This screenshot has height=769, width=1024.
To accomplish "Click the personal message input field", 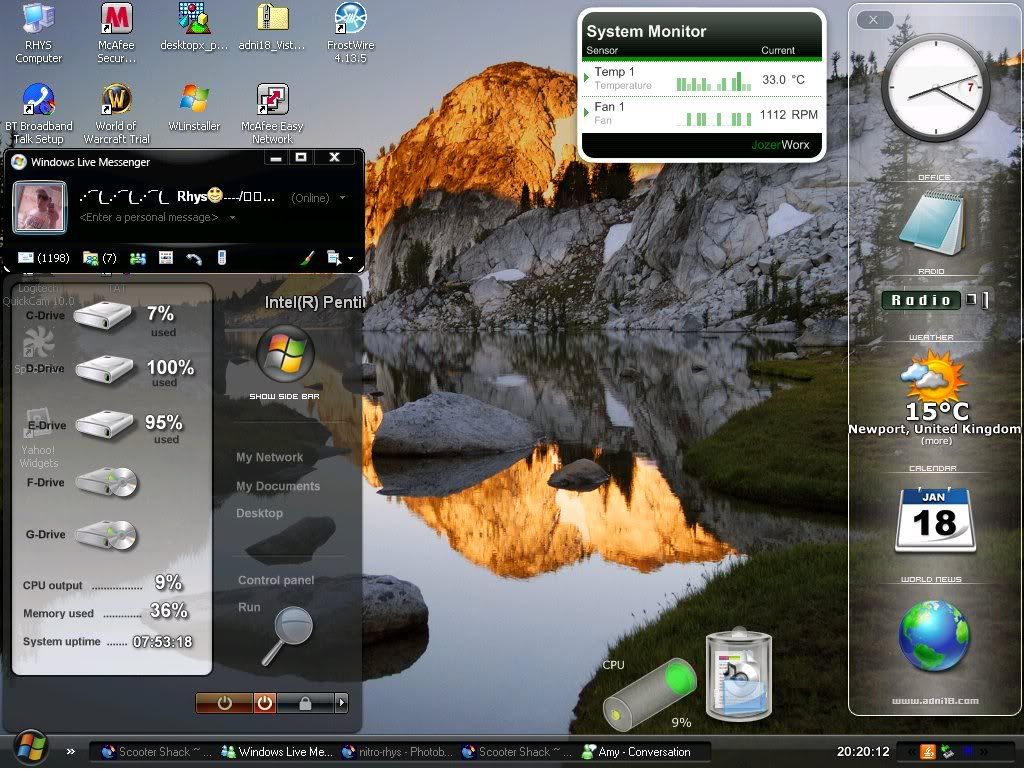I will (150, 217).
